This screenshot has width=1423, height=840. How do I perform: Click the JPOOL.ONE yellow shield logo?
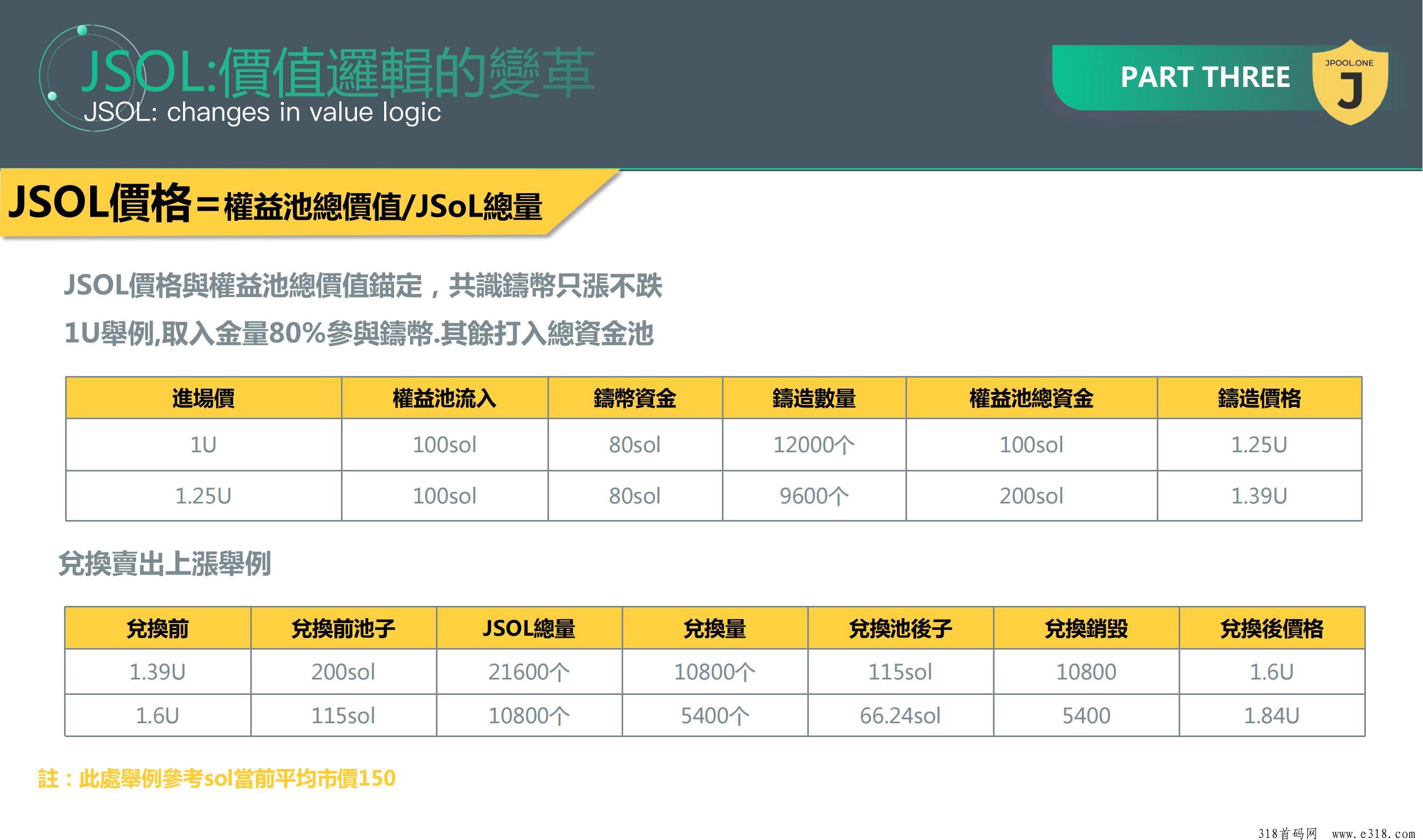pyautogui.click(x=1350, y=82)
